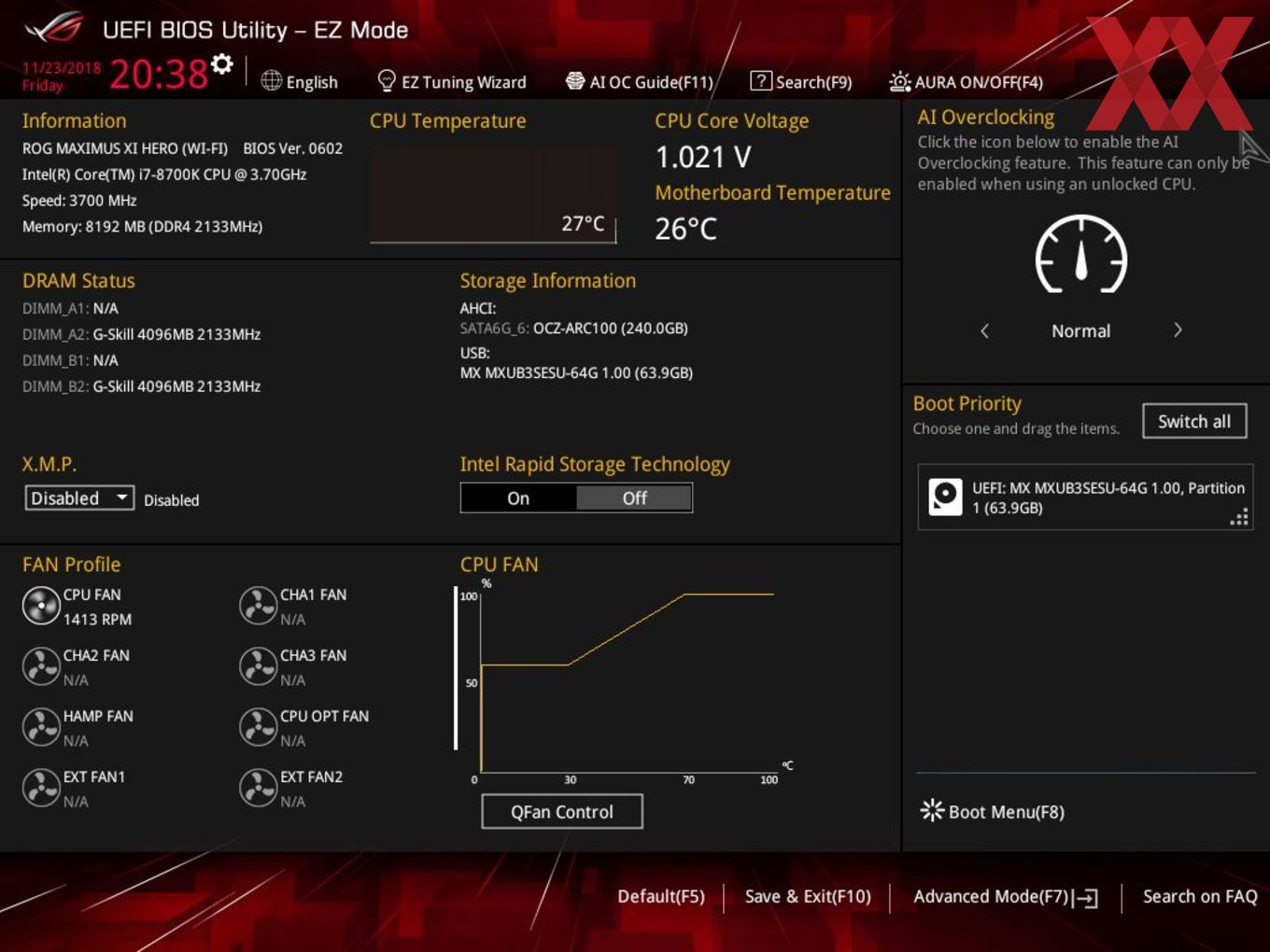Click the Search question mark icon
This screenshot has width=1270, height=952.
(761, 81)
